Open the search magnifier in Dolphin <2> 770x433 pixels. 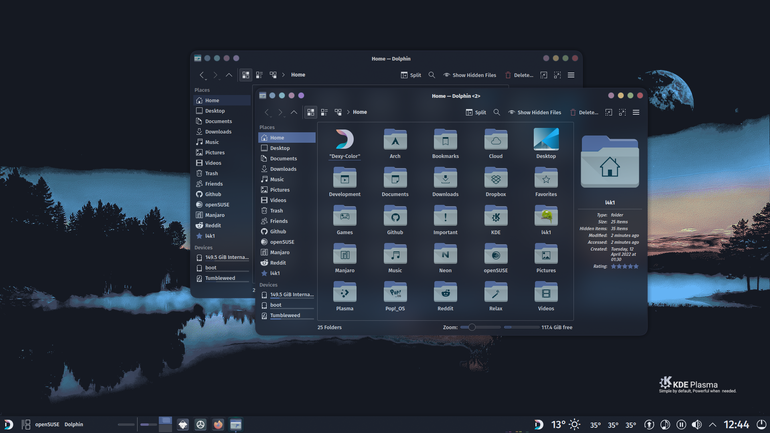(496, 112)
